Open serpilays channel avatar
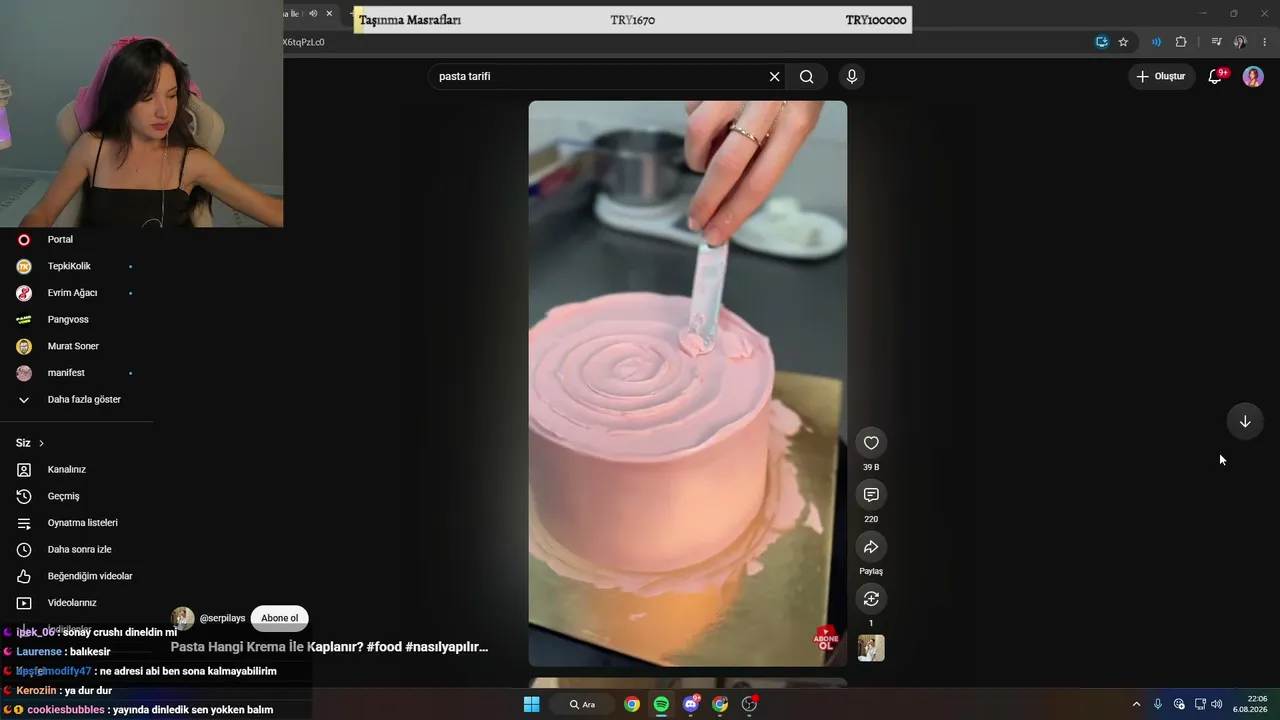Screen dimensions: 1280x720 tap(183, 618)
